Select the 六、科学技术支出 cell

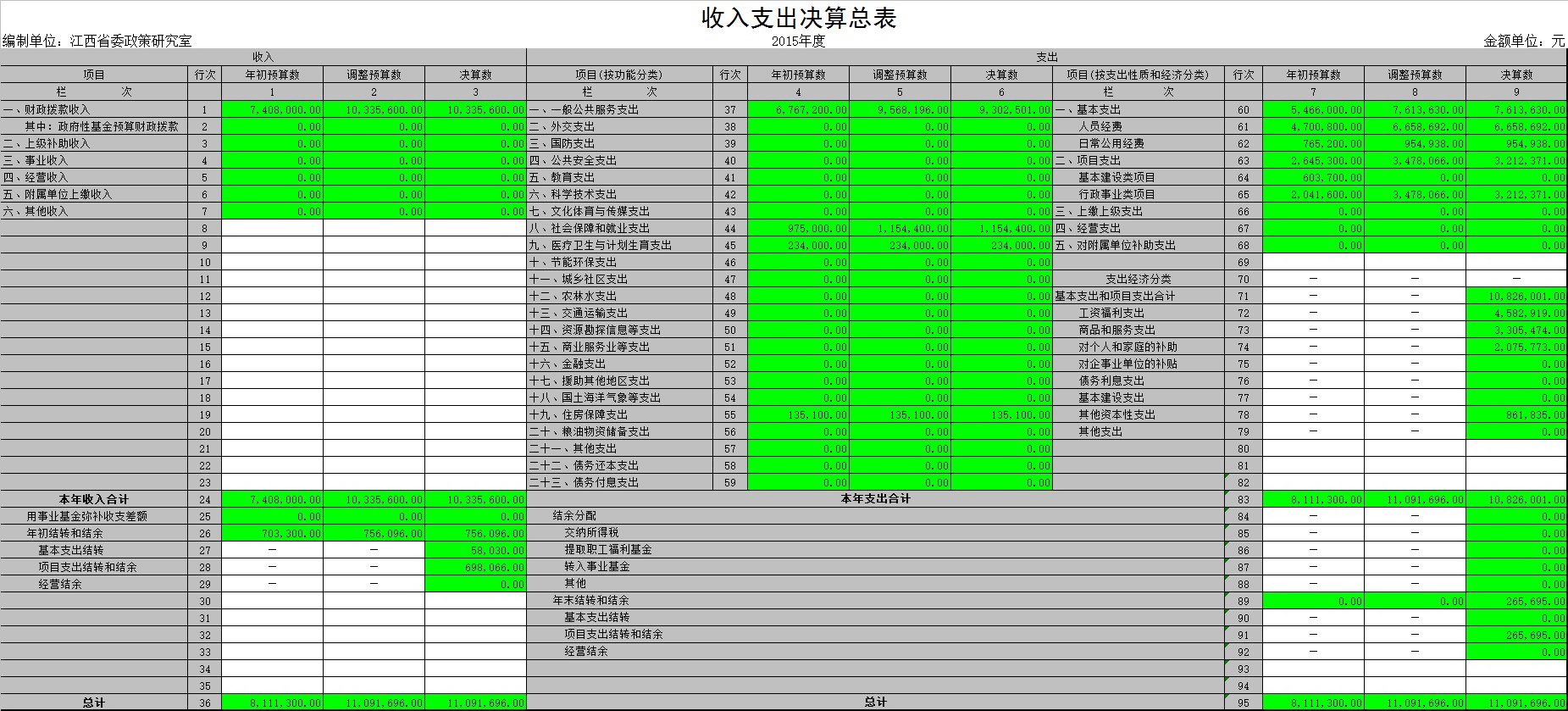[x=619, y=194]
